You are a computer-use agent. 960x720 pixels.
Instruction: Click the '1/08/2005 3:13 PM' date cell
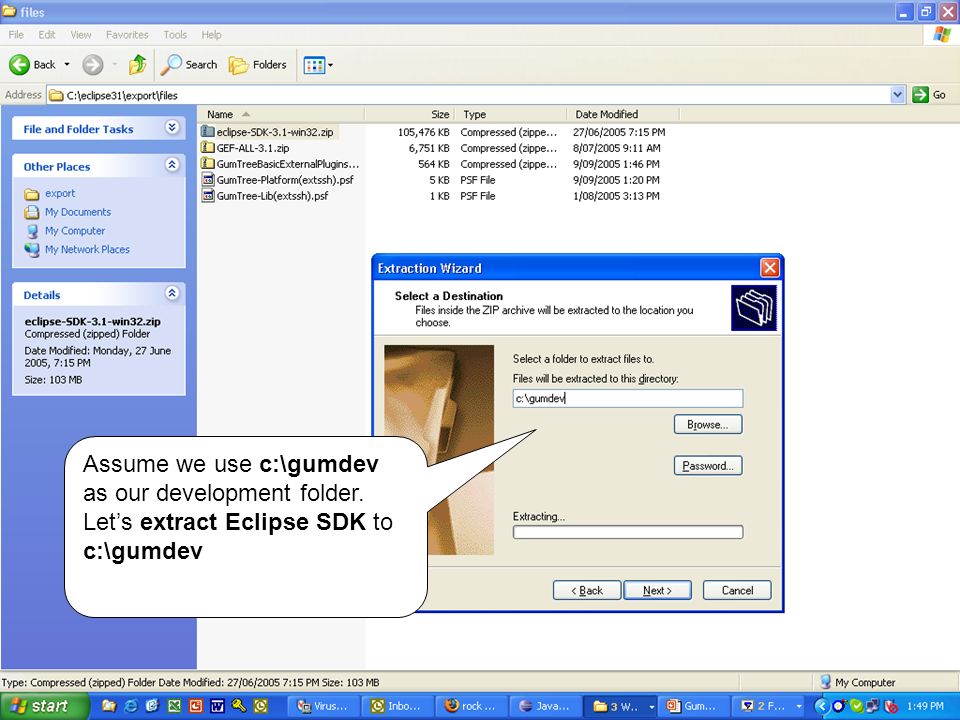pos(616,196)
